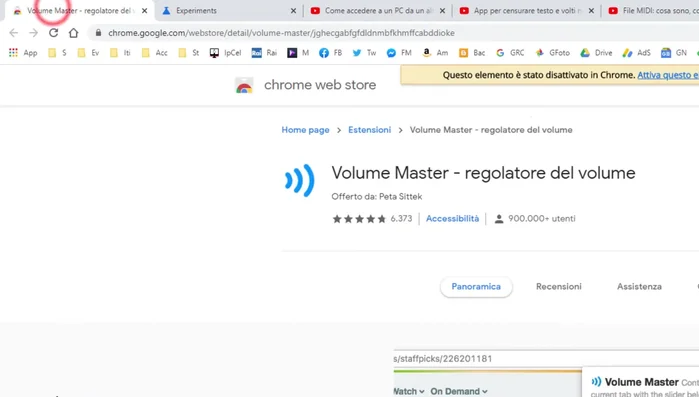Open the S bookmark folder
The image size is (699, 397).
58,53
